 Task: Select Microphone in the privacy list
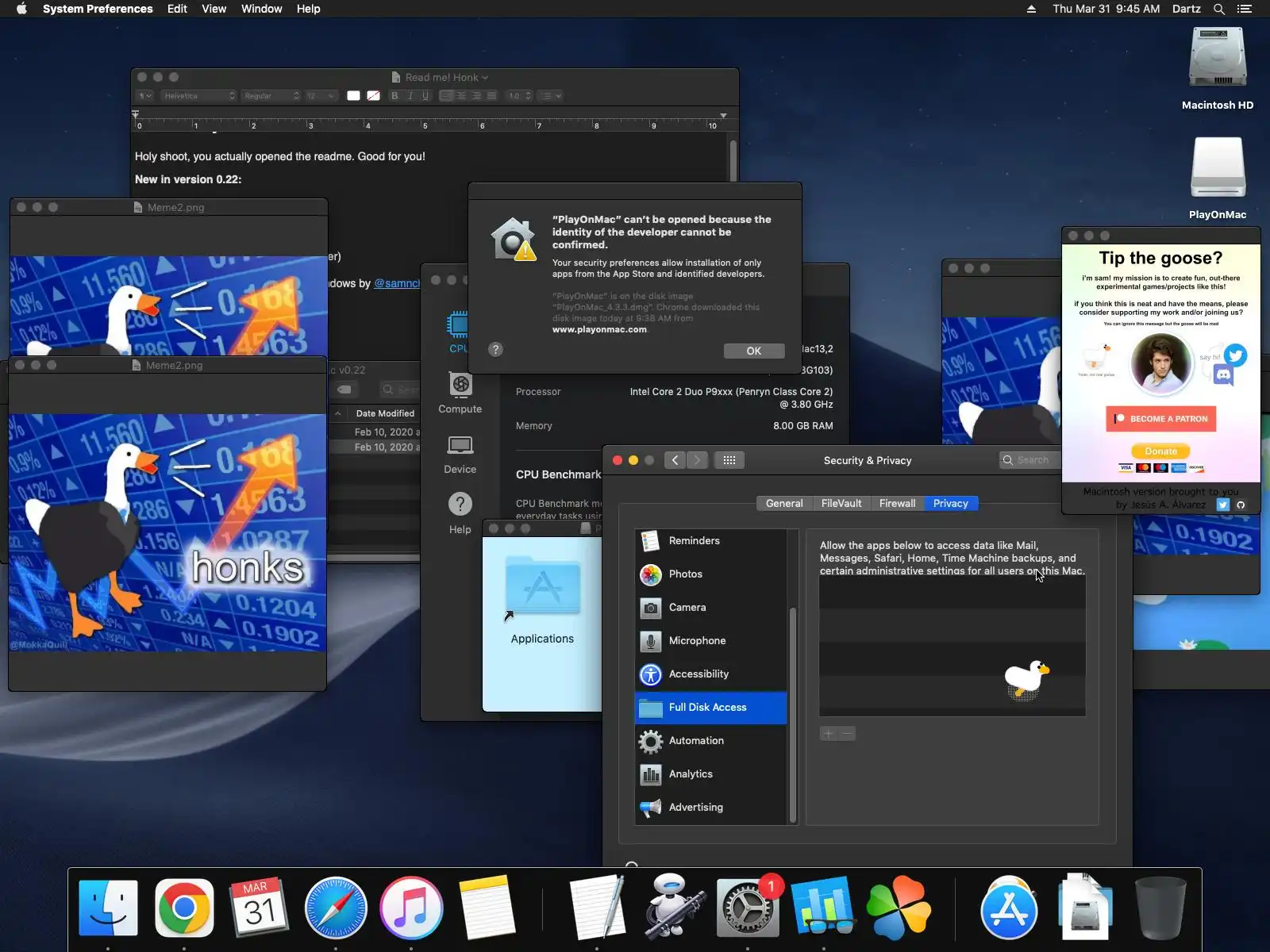(711, 641)
